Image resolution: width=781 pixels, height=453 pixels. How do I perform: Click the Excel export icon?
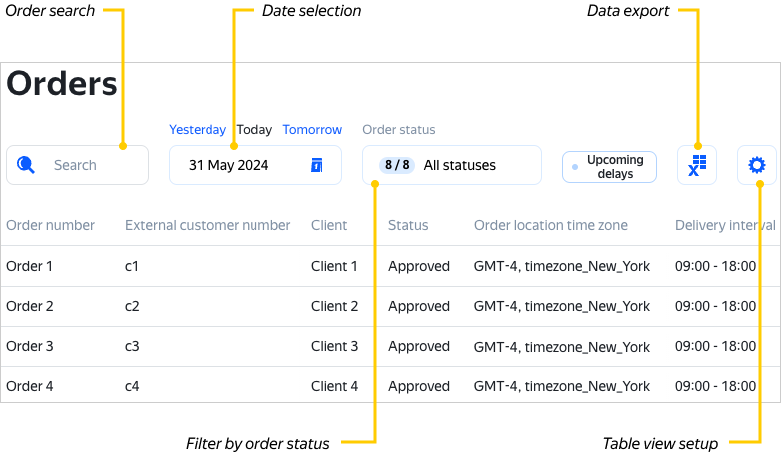pyautogui.click(x=697, y=166)
